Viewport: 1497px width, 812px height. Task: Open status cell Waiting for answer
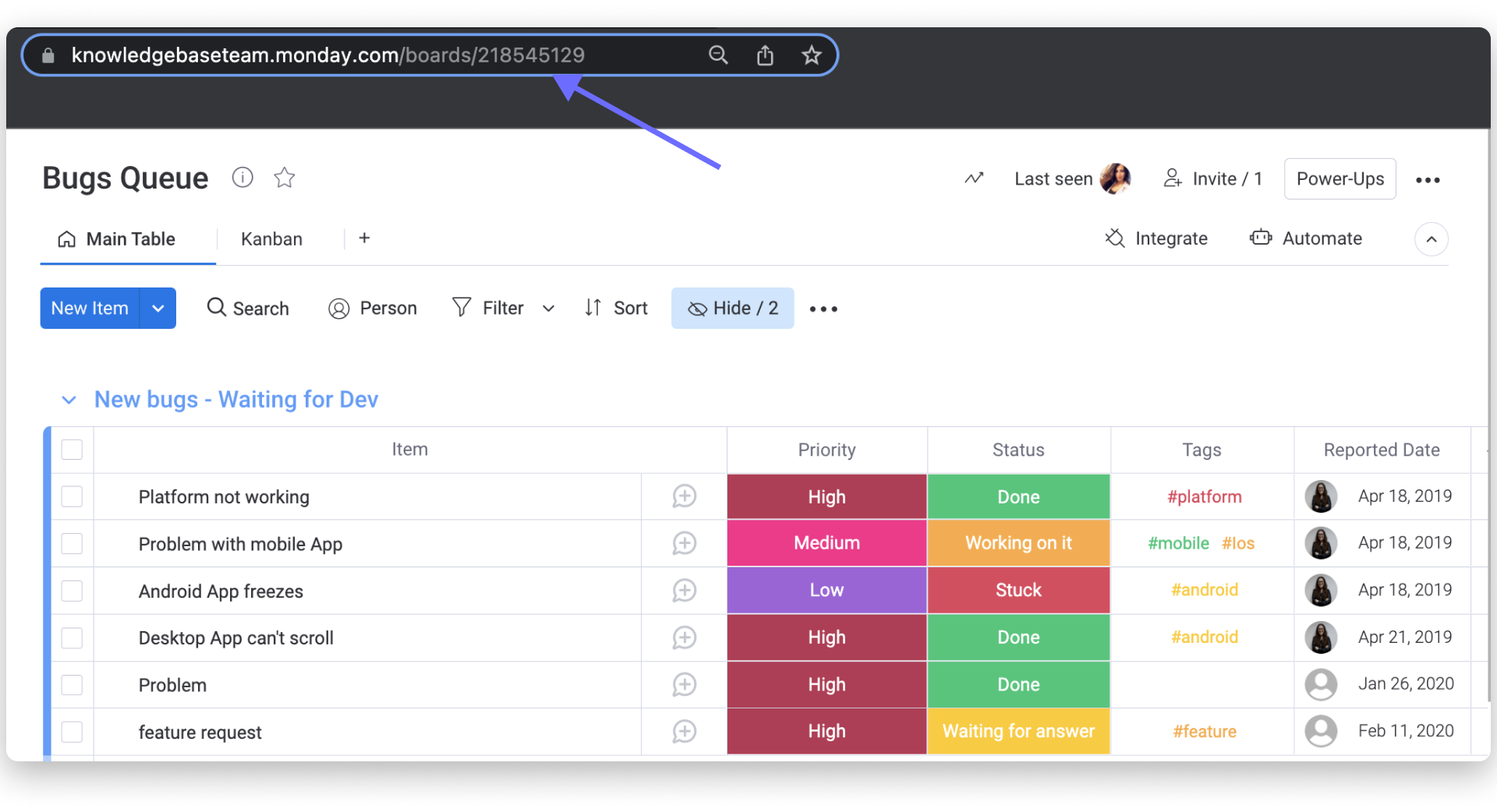coord(1018,731)
